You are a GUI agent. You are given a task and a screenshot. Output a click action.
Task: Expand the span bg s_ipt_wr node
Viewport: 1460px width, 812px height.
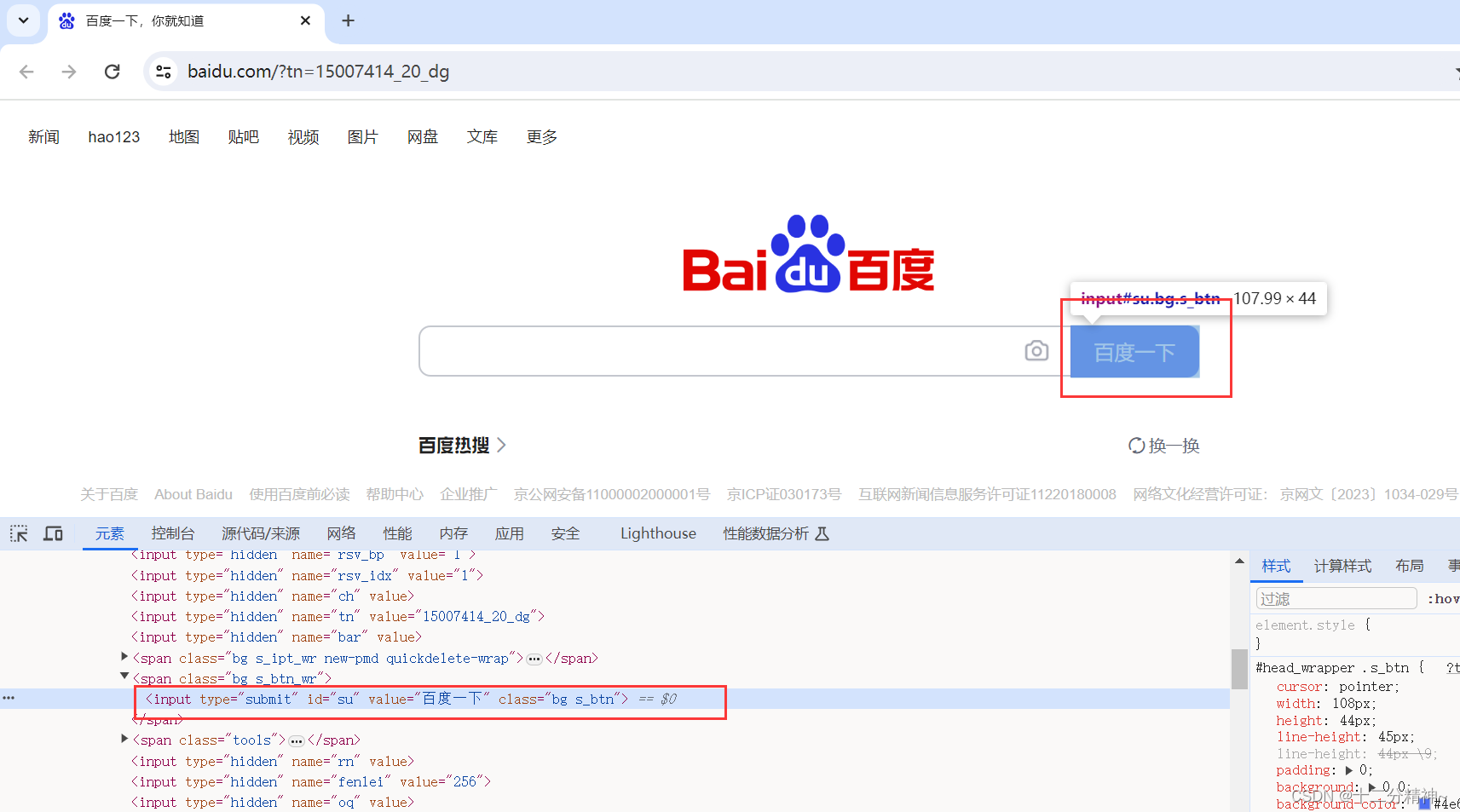(x=124, y=657)
